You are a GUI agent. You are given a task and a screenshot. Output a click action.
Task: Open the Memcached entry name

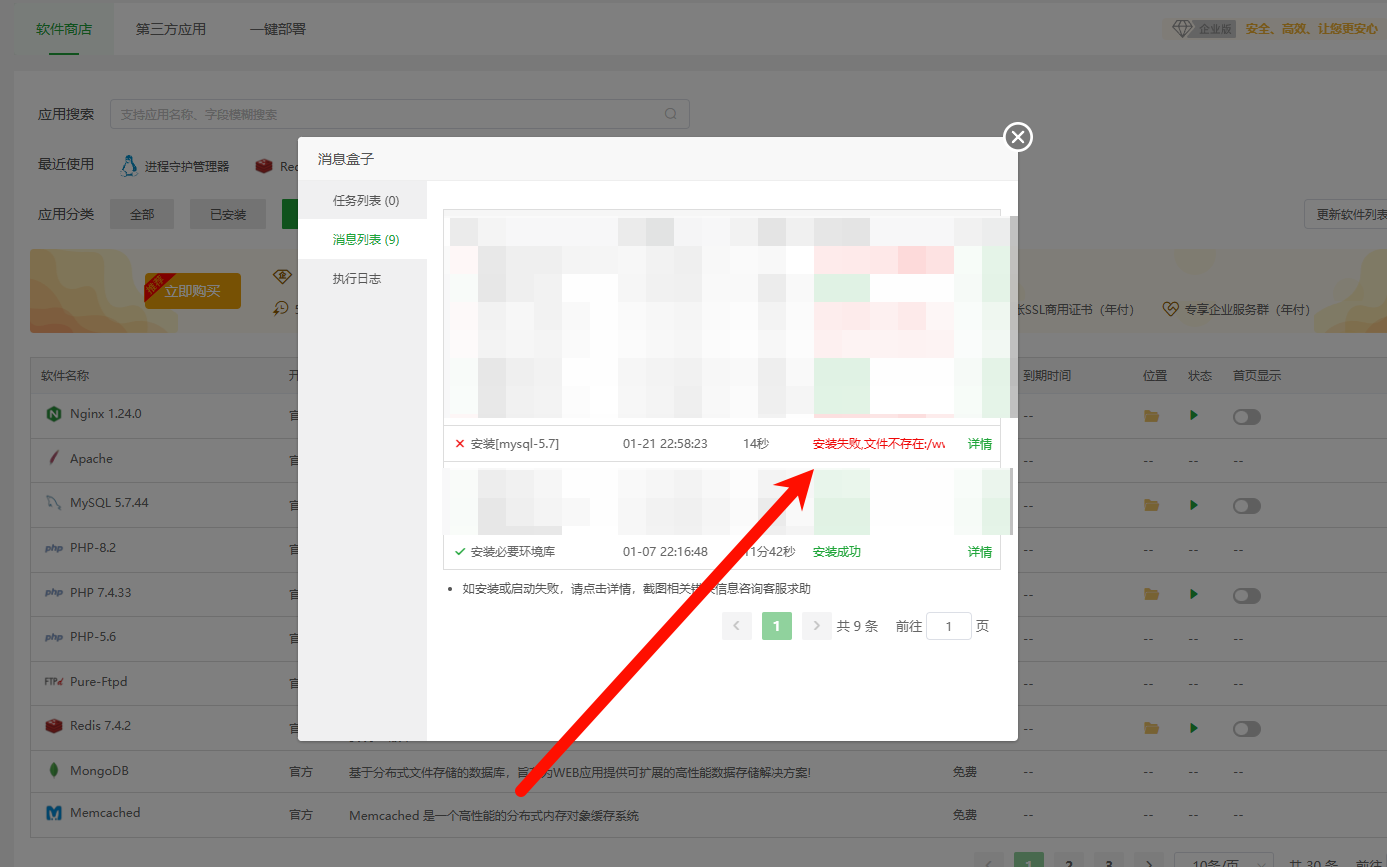pyautogui.click(x=105, y=813)
